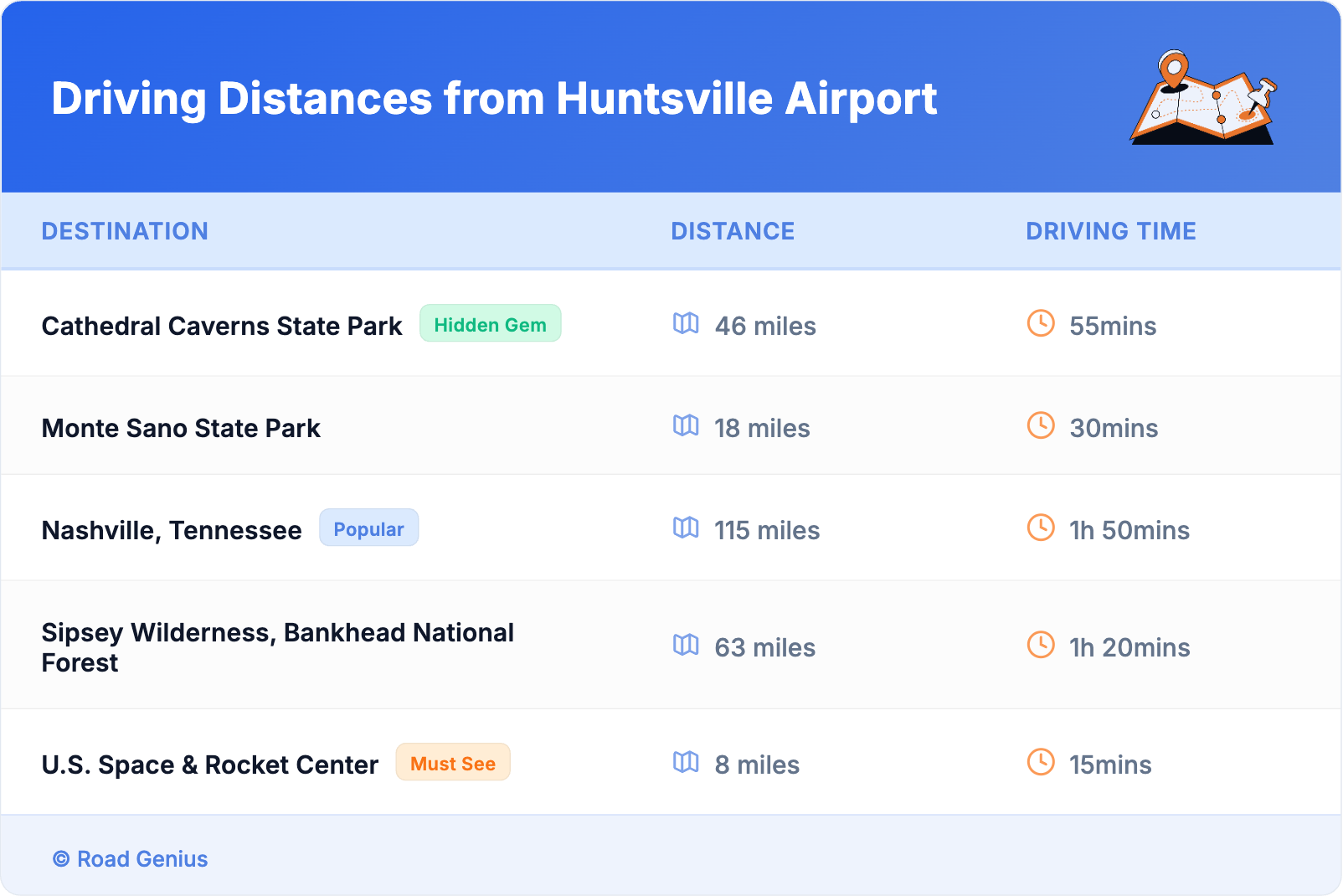Click the Driving Time column header
Image resolution: width=1343 pixels, height=896 pixels.
pyautogui.click(x=1110, y=231)
